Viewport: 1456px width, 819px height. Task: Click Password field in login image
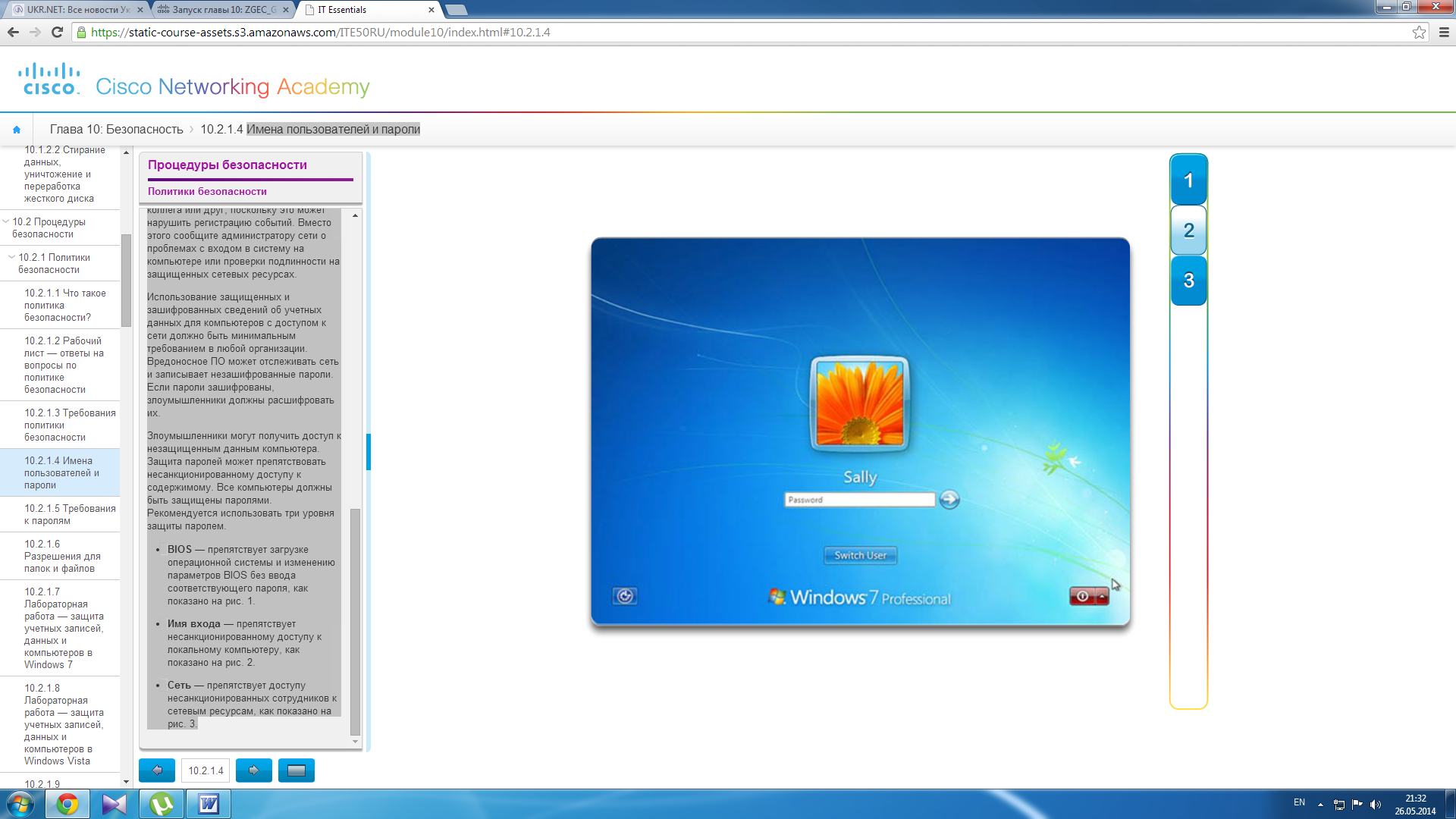(x=859, y=500)
